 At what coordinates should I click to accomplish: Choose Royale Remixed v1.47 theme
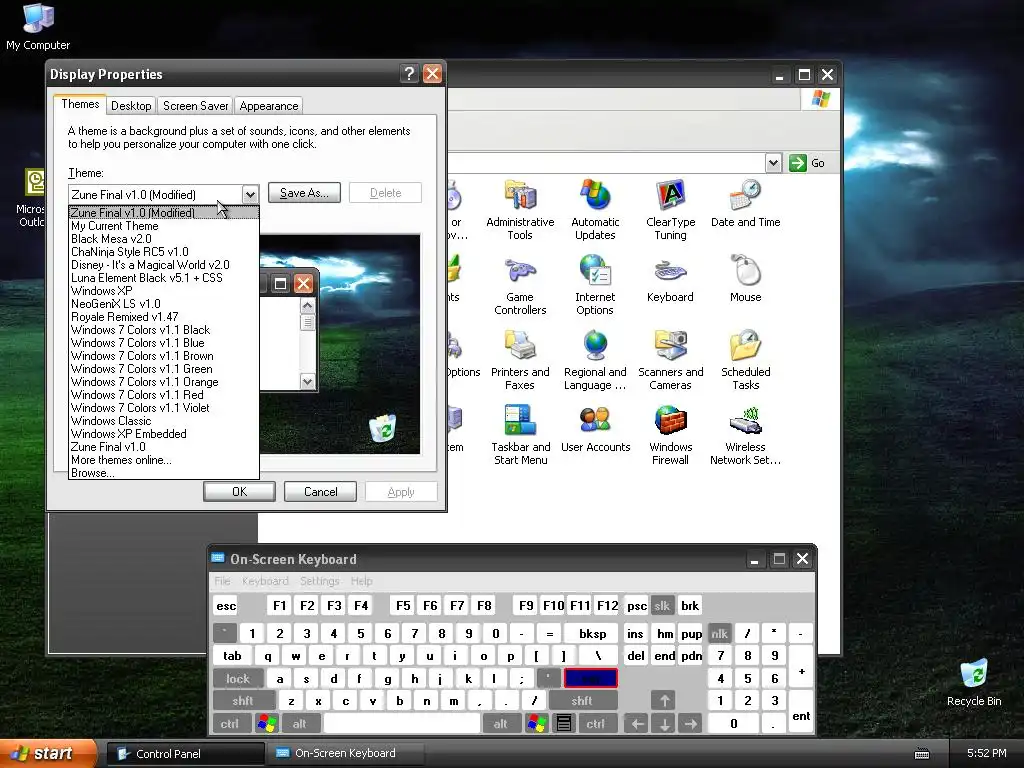(x=164, y=317)
